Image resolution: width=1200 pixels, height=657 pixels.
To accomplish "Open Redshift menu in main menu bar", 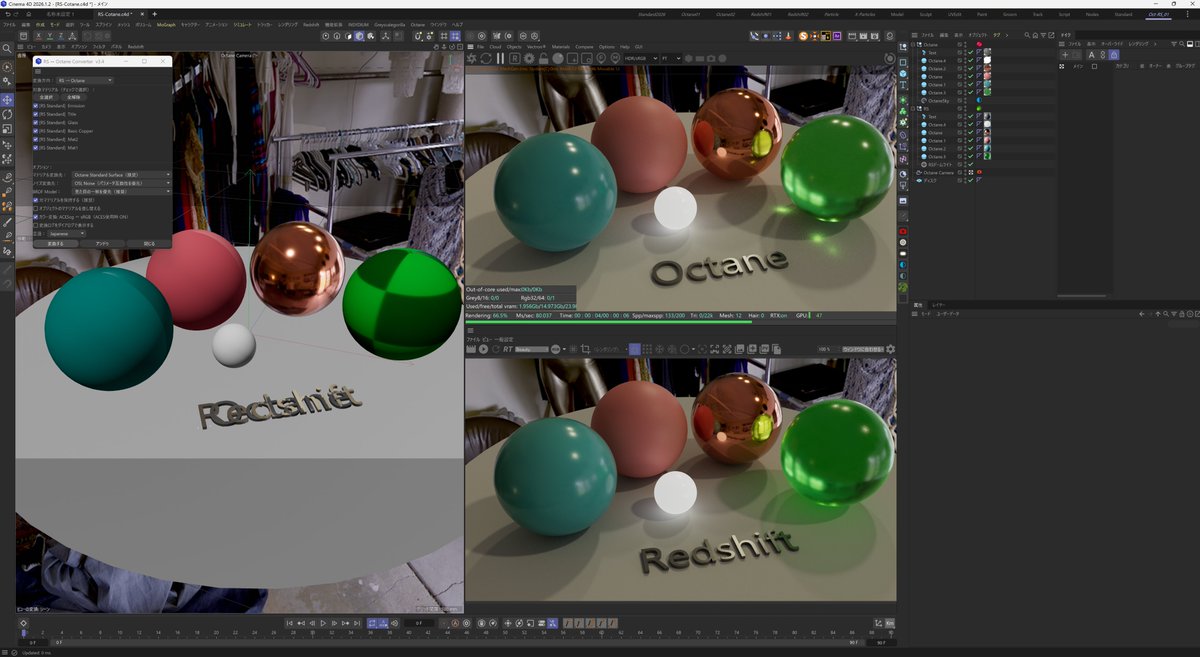I will (x=311, y=24).
